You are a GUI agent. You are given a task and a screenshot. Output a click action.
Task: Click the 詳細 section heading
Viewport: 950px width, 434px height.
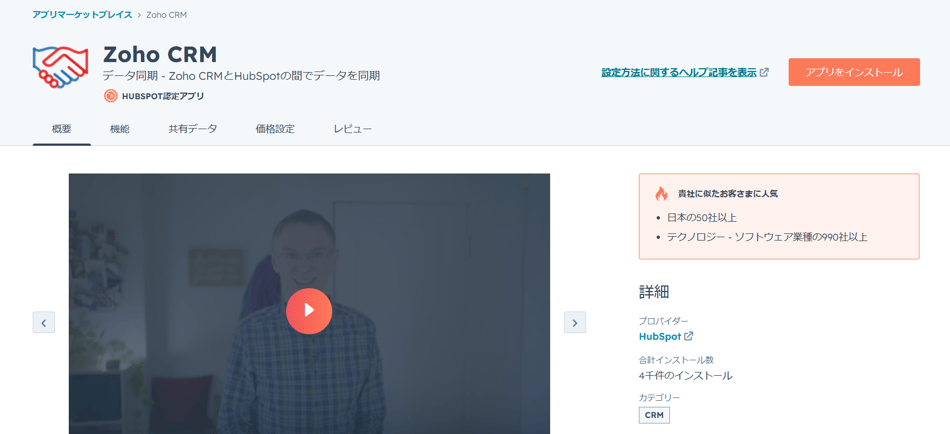click(654, 292)
